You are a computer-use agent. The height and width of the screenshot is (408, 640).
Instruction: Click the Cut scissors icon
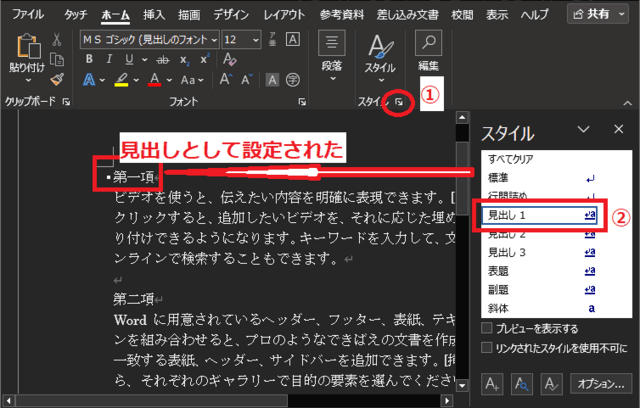(x=58, y=38)
